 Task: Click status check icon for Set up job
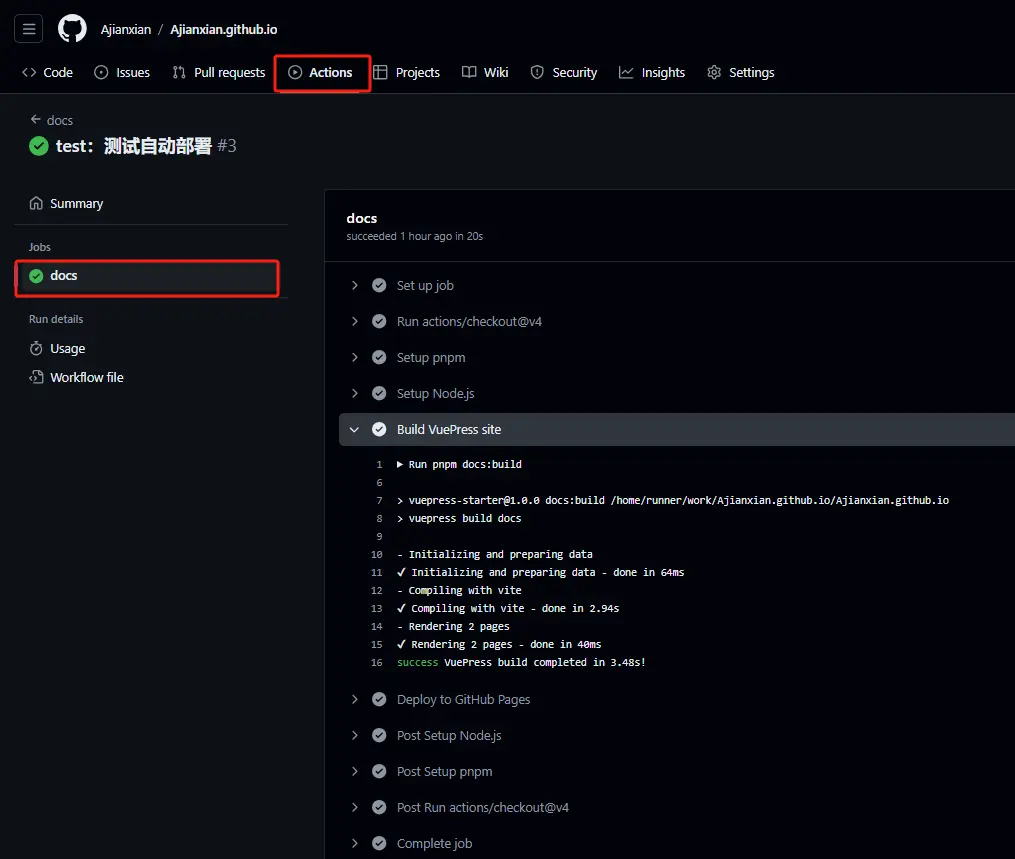379,285
